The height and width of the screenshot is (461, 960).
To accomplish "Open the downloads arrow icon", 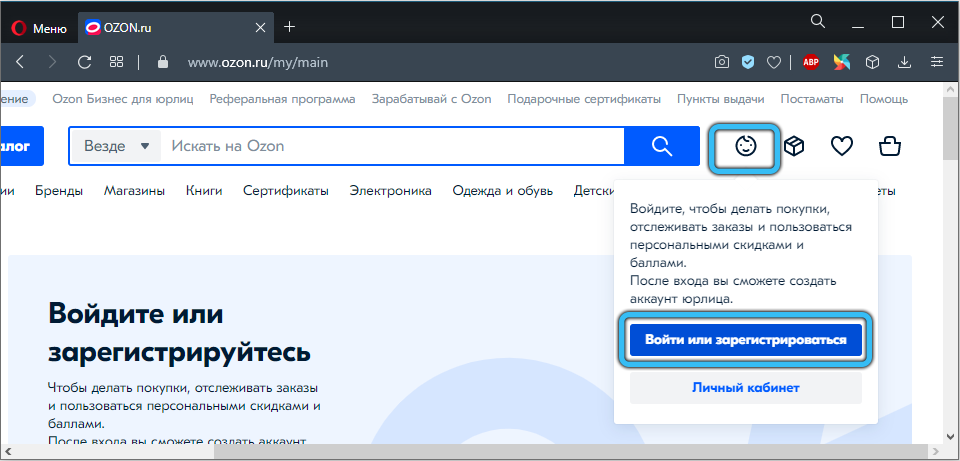I will tap(904, 62).
